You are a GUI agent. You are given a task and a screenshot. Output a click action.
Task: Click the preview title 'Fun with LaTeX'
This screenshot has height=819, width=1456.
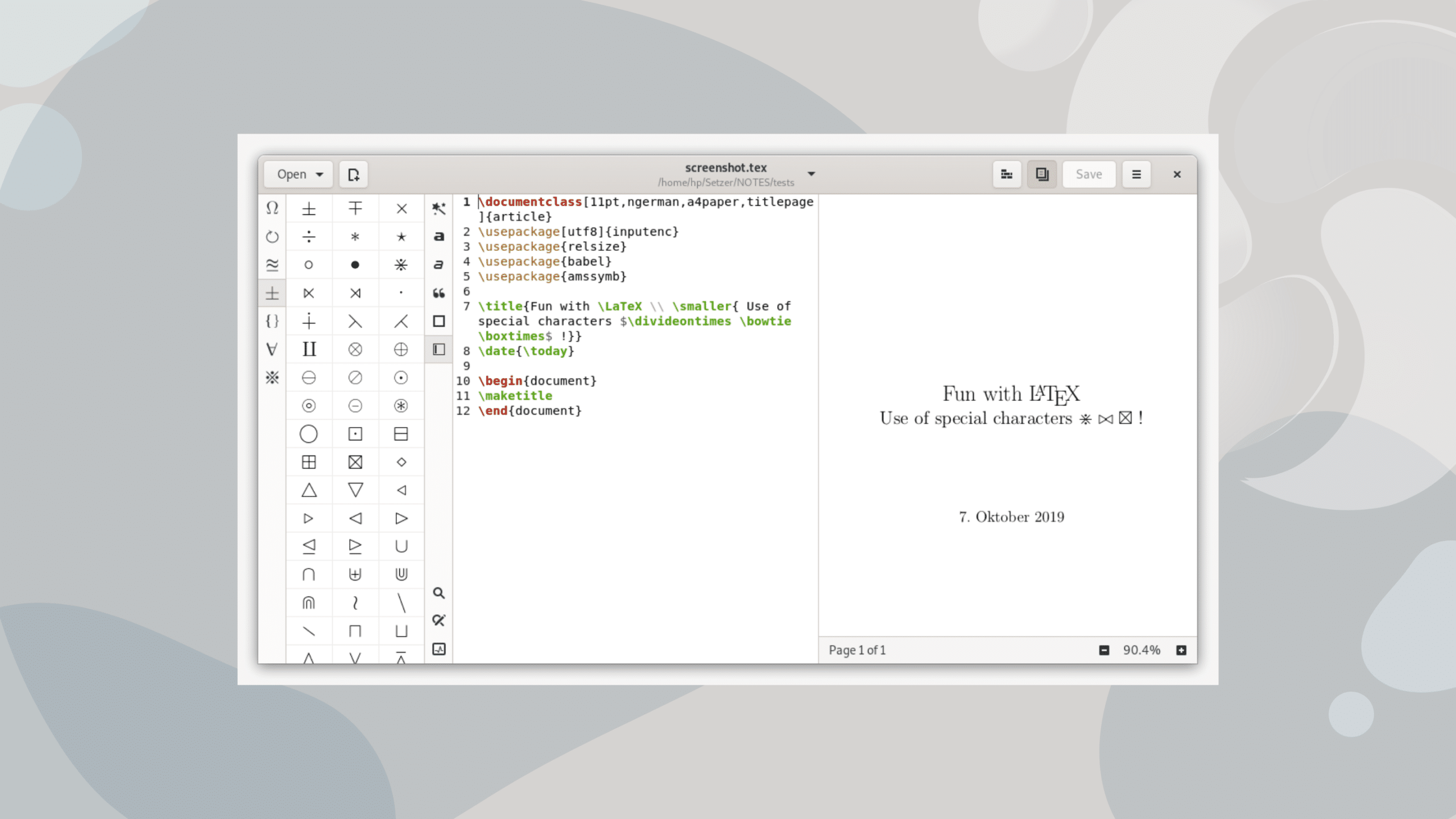pos(1011,394)
